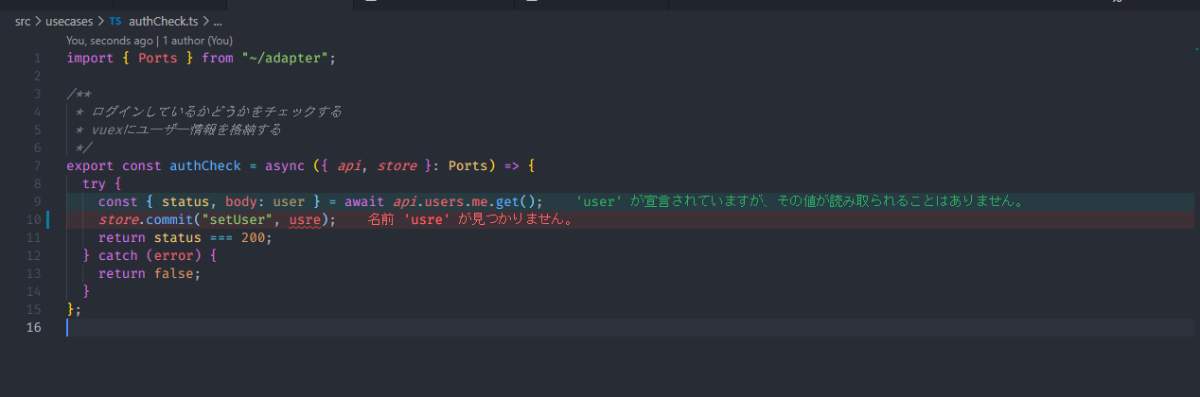The width and height of the screenshot is (1200, 397).
Task: Click 'body: user' variable on line 9
Action: click(x=265, y=202)
